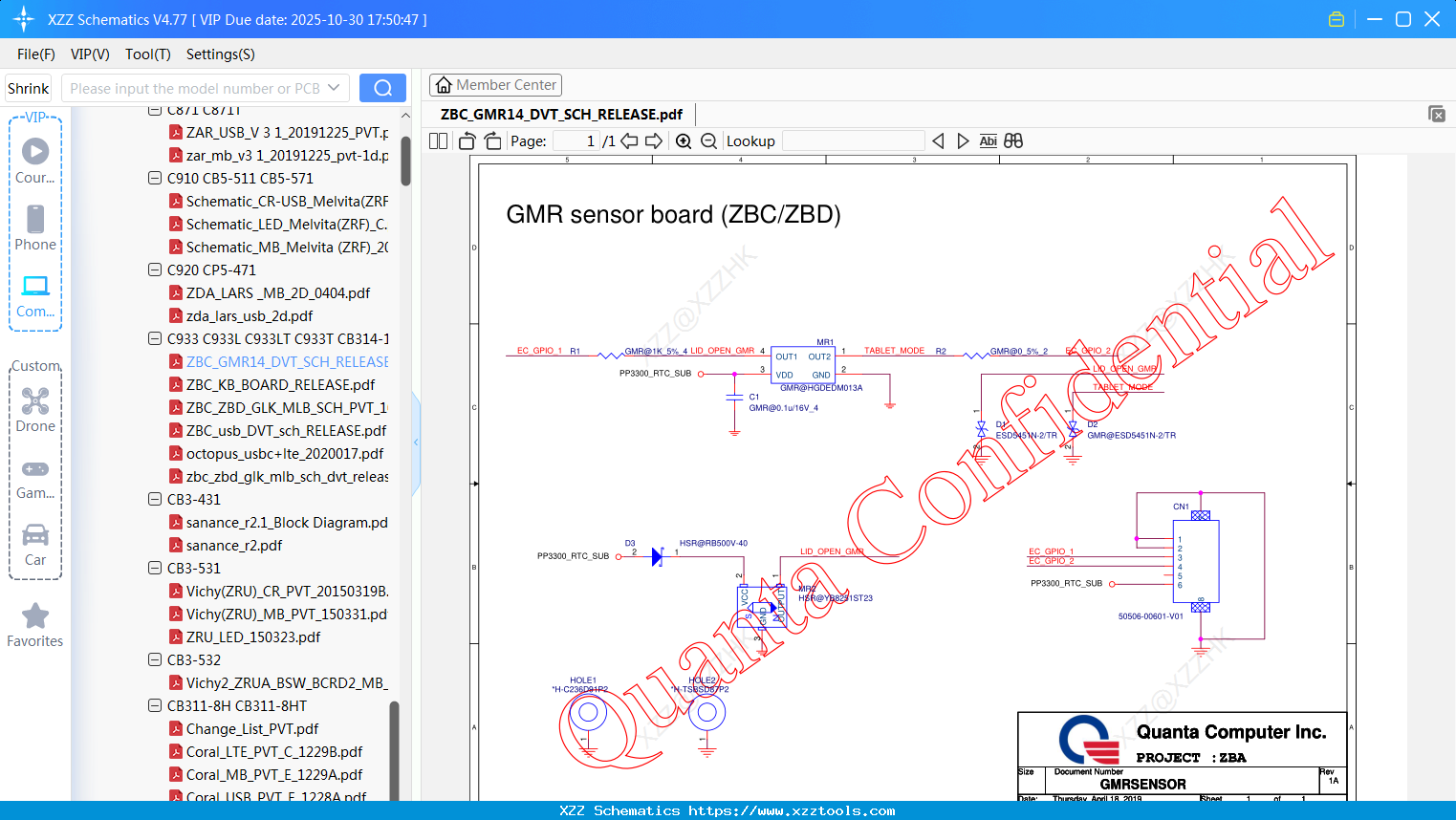The width and height of the screenshot is (1456, 820).
Task: Open the Settings(S) menu
Action: [x=221, y=54]
